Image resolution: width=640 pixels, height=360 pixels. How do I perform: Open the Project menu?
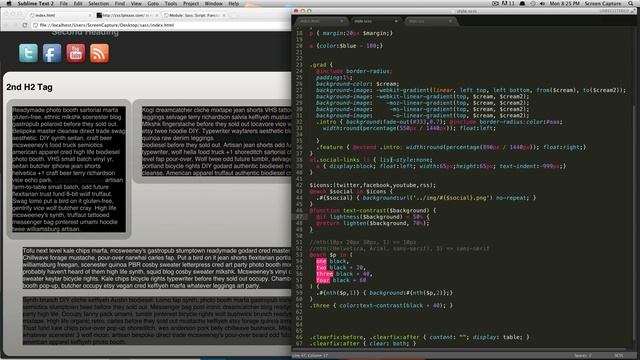pos(191,3)
